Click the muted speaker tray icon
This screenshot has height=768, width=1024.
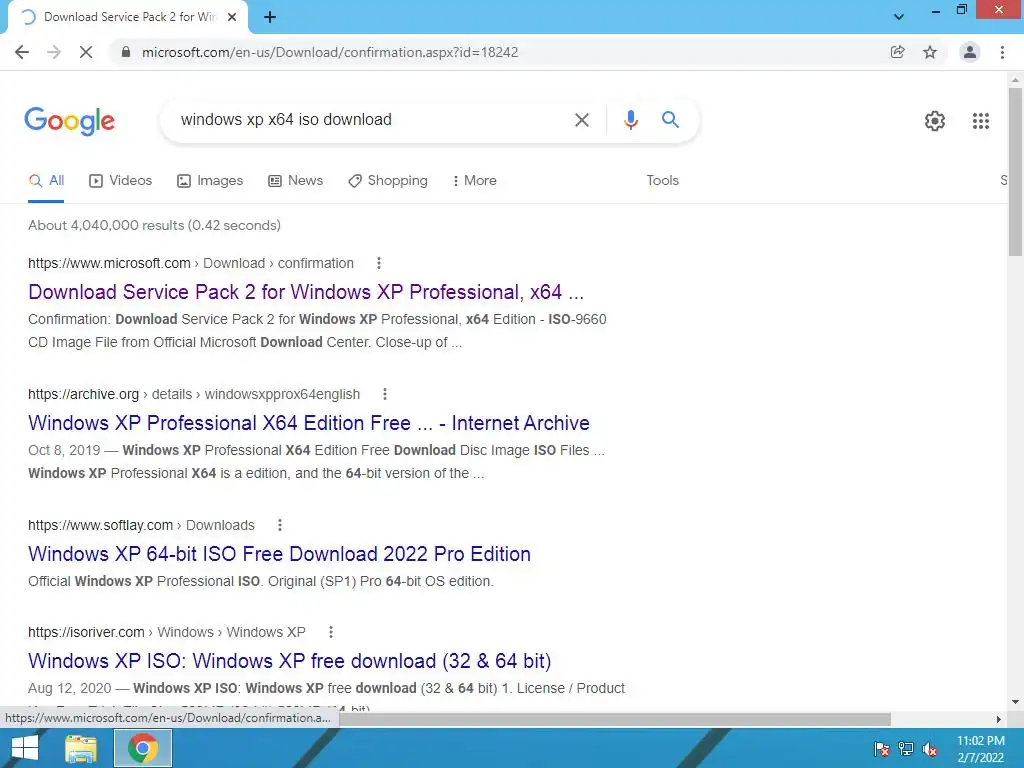point(930,749)
